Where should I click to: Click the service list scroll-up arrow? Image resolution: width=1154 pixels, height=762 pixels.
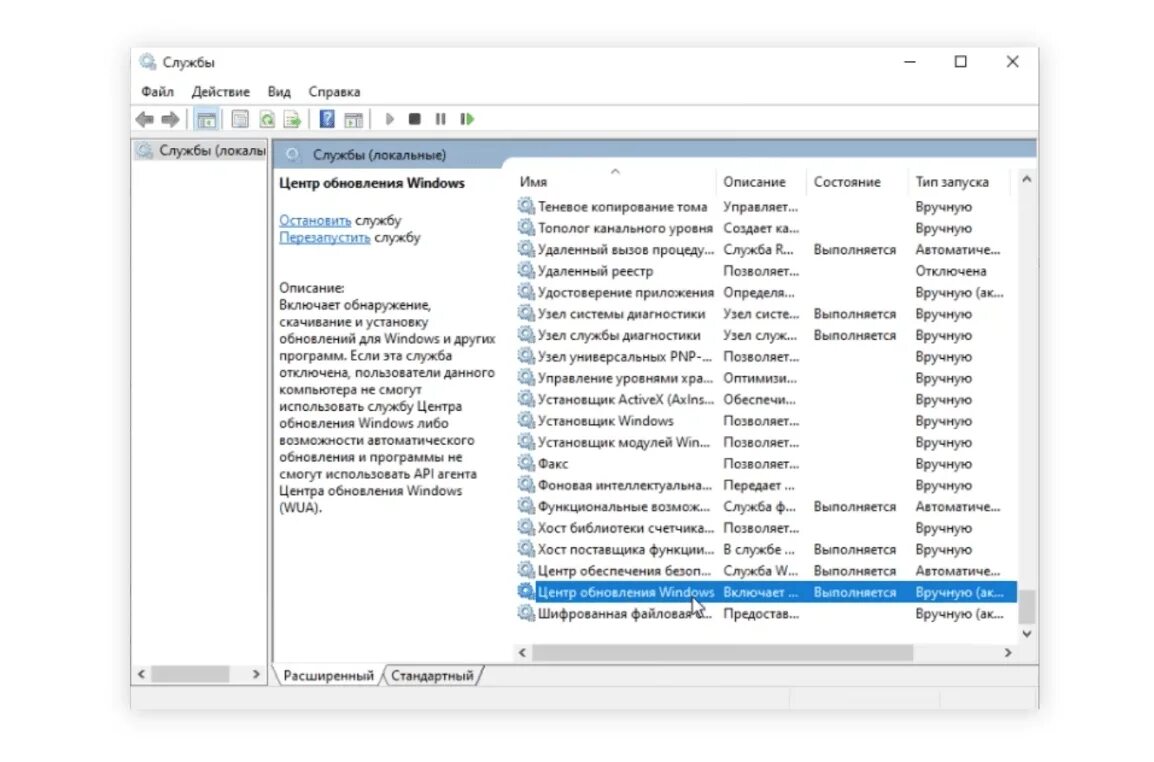pos(1027,180)
